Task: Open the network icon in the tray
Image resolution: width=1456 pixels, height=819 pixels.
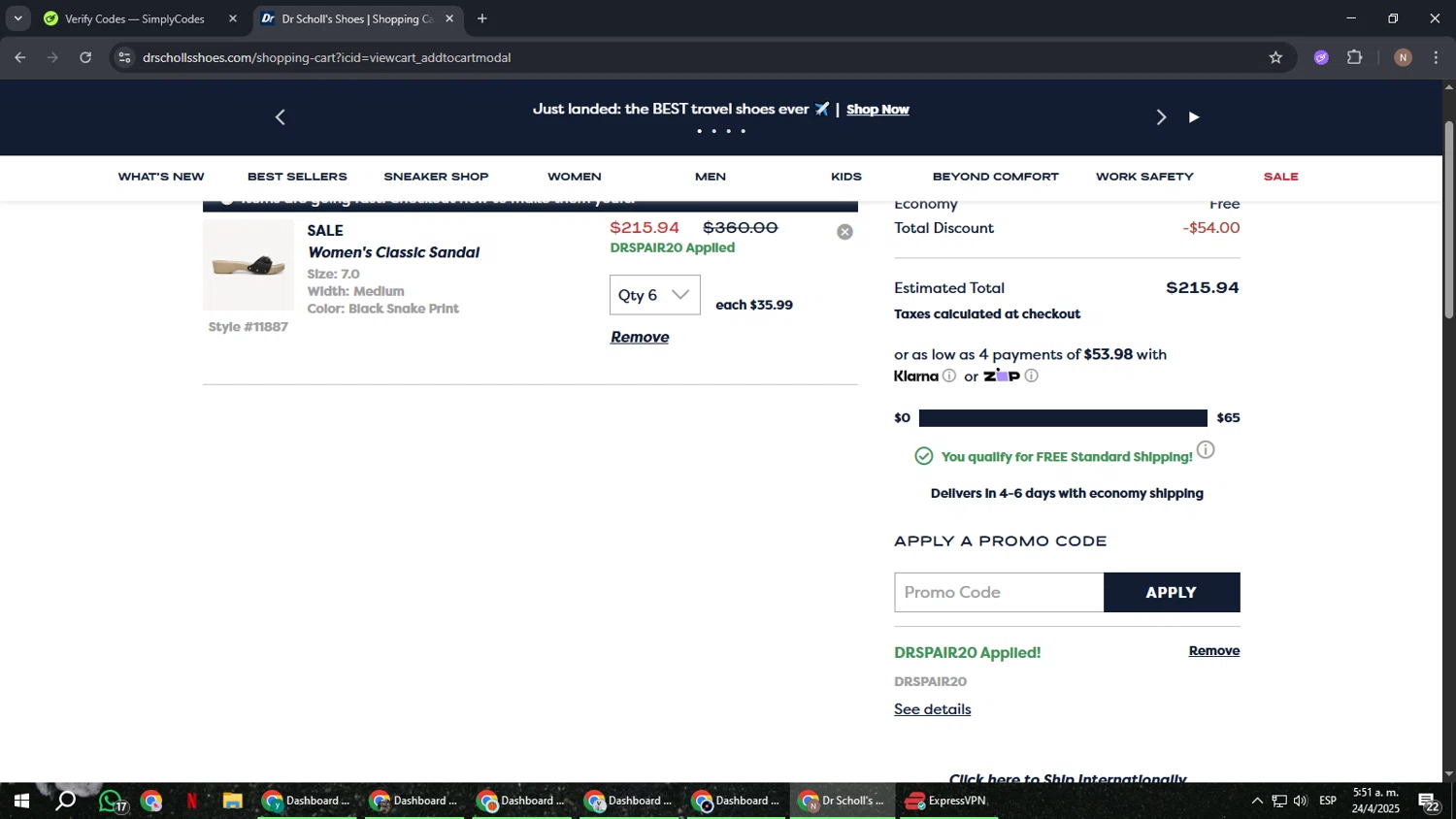Action: [x=1279, y=802]
